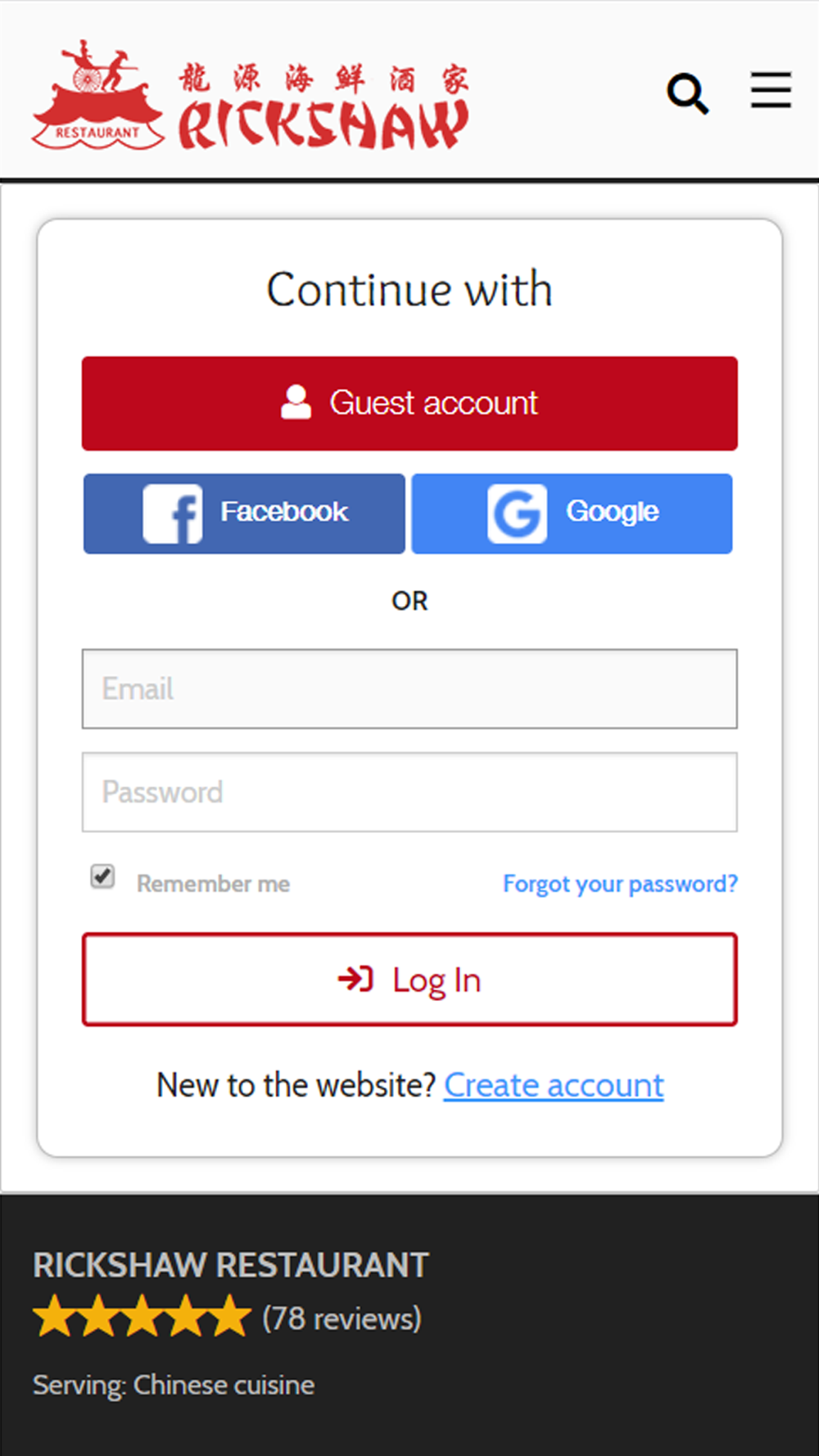This screenshot has height=1456, width=819.
Task: Open the hamburger menu
Action: [x=771, y=90]
